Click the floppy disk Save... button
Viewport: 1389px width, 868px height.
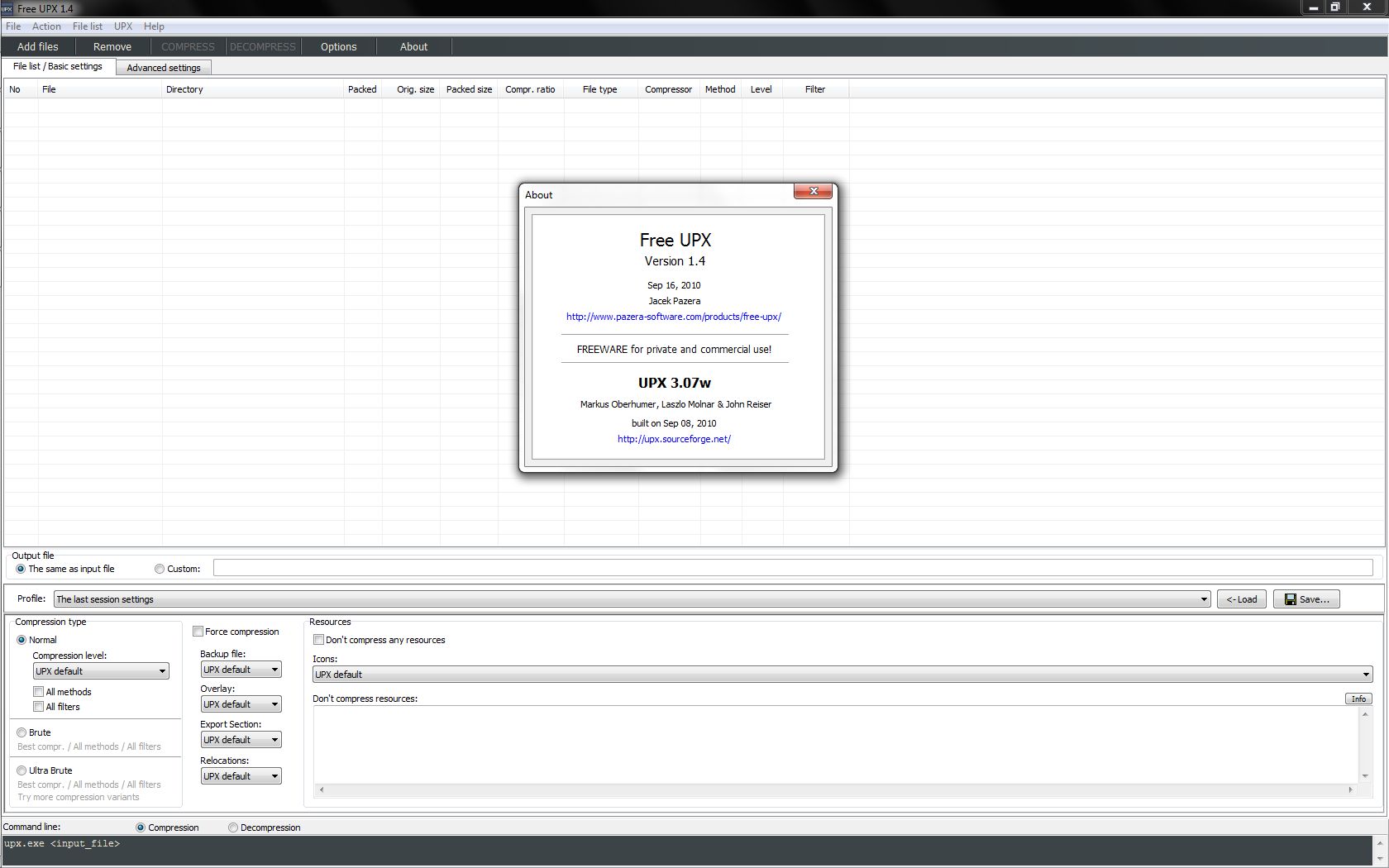1306,599
